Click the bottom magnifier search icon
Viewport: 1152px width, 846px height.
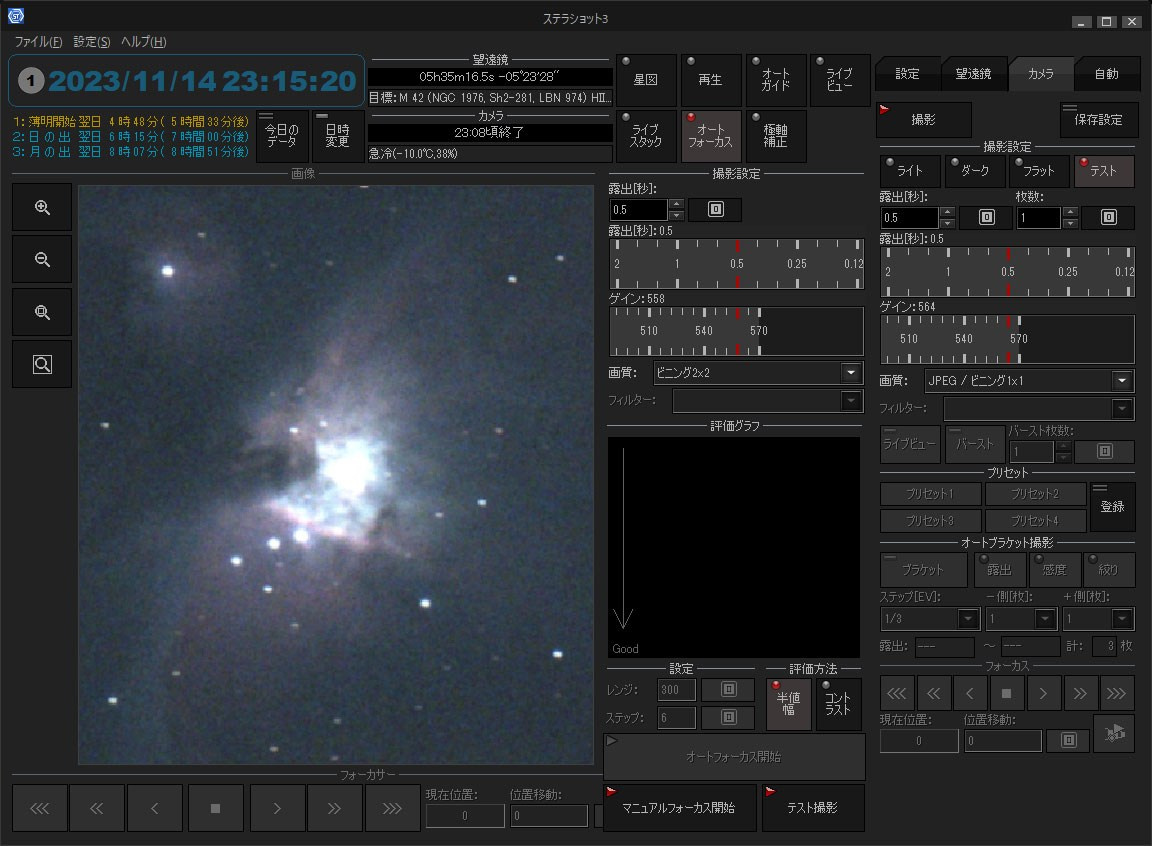[x=42, y=365]
